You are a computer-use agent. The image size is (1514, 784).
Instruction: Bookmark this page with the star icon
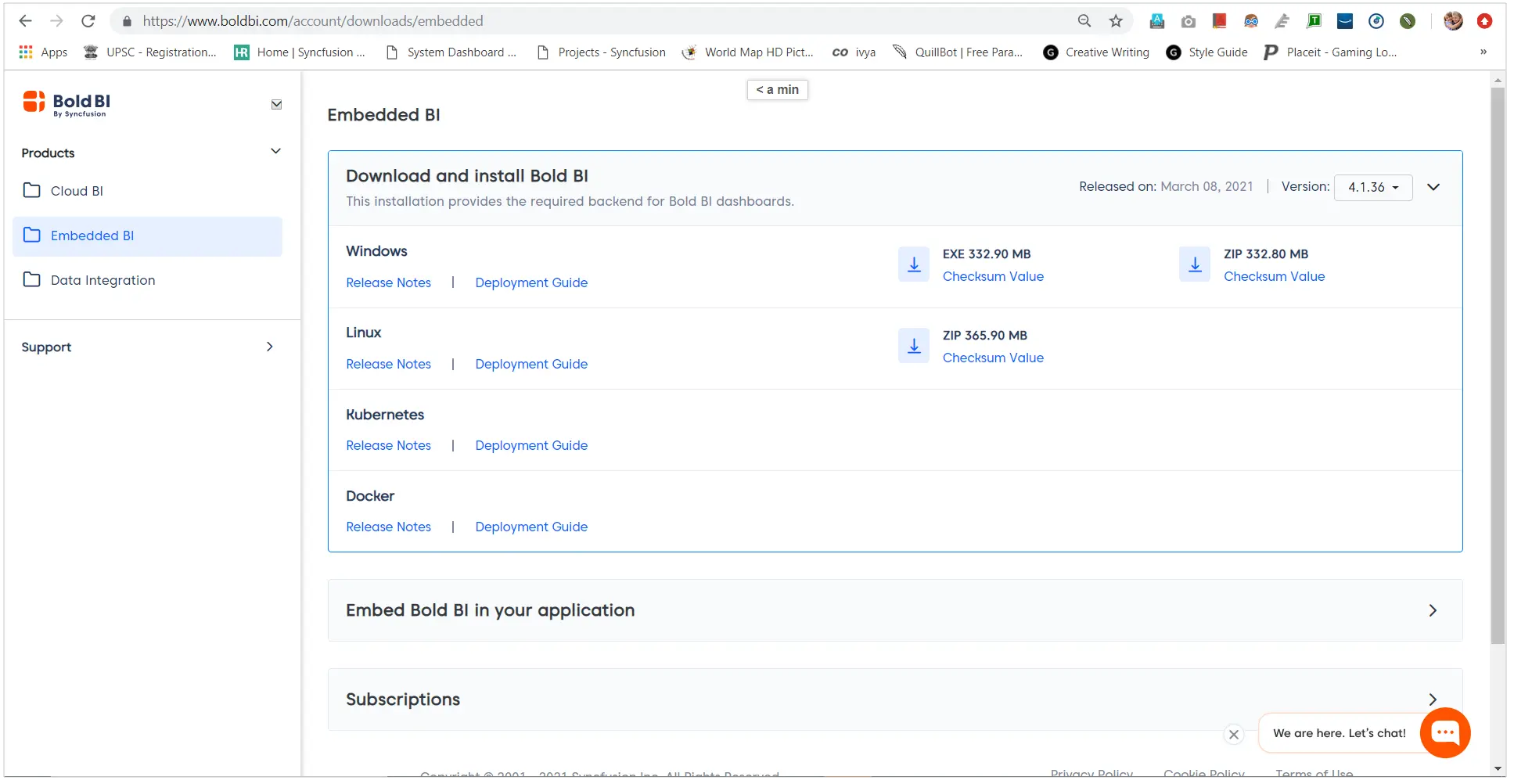tap(1116, 21)
